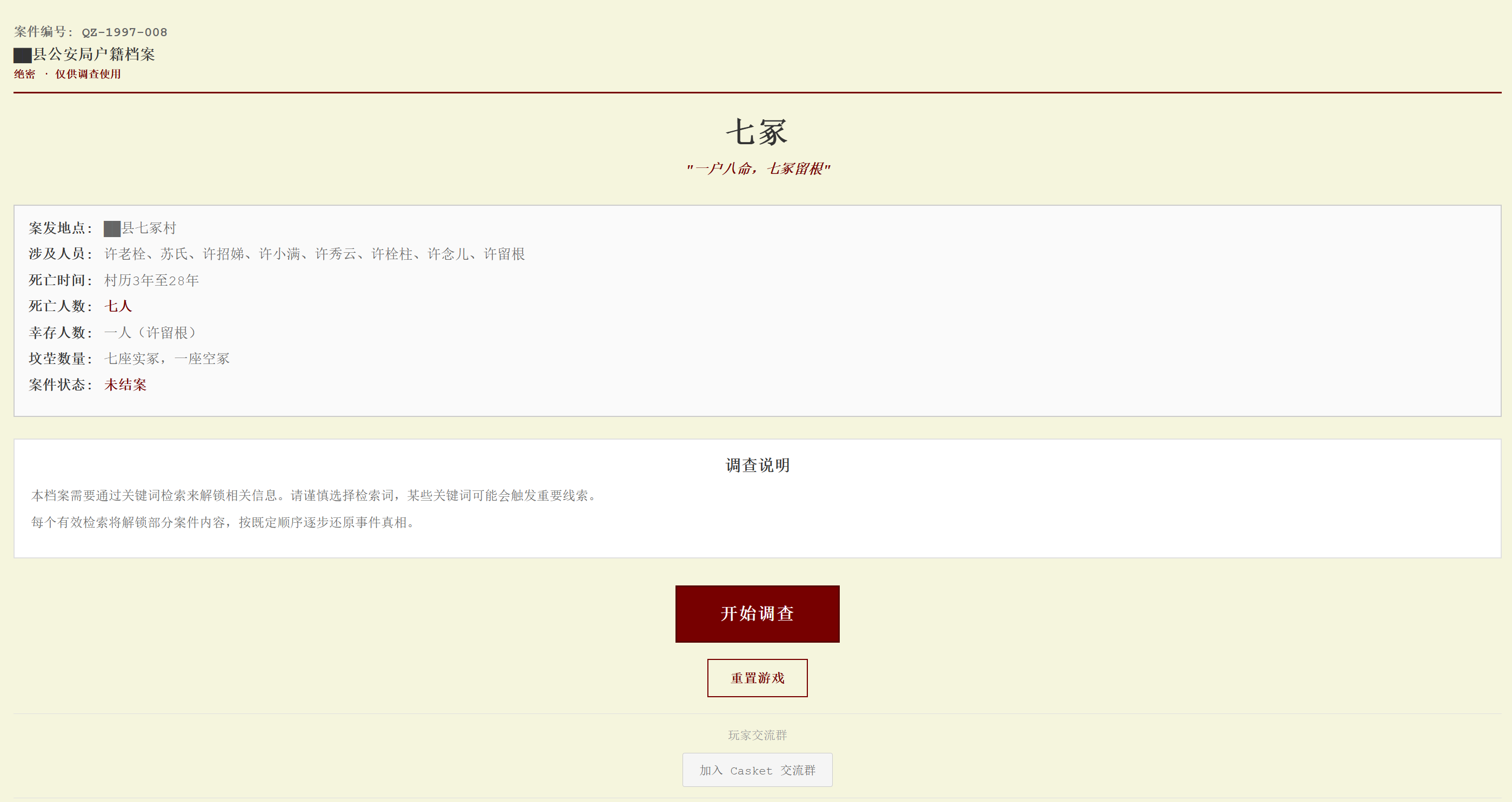The image size is (1512, 802).
Task: Click death count value 七人
Action: 118,306
